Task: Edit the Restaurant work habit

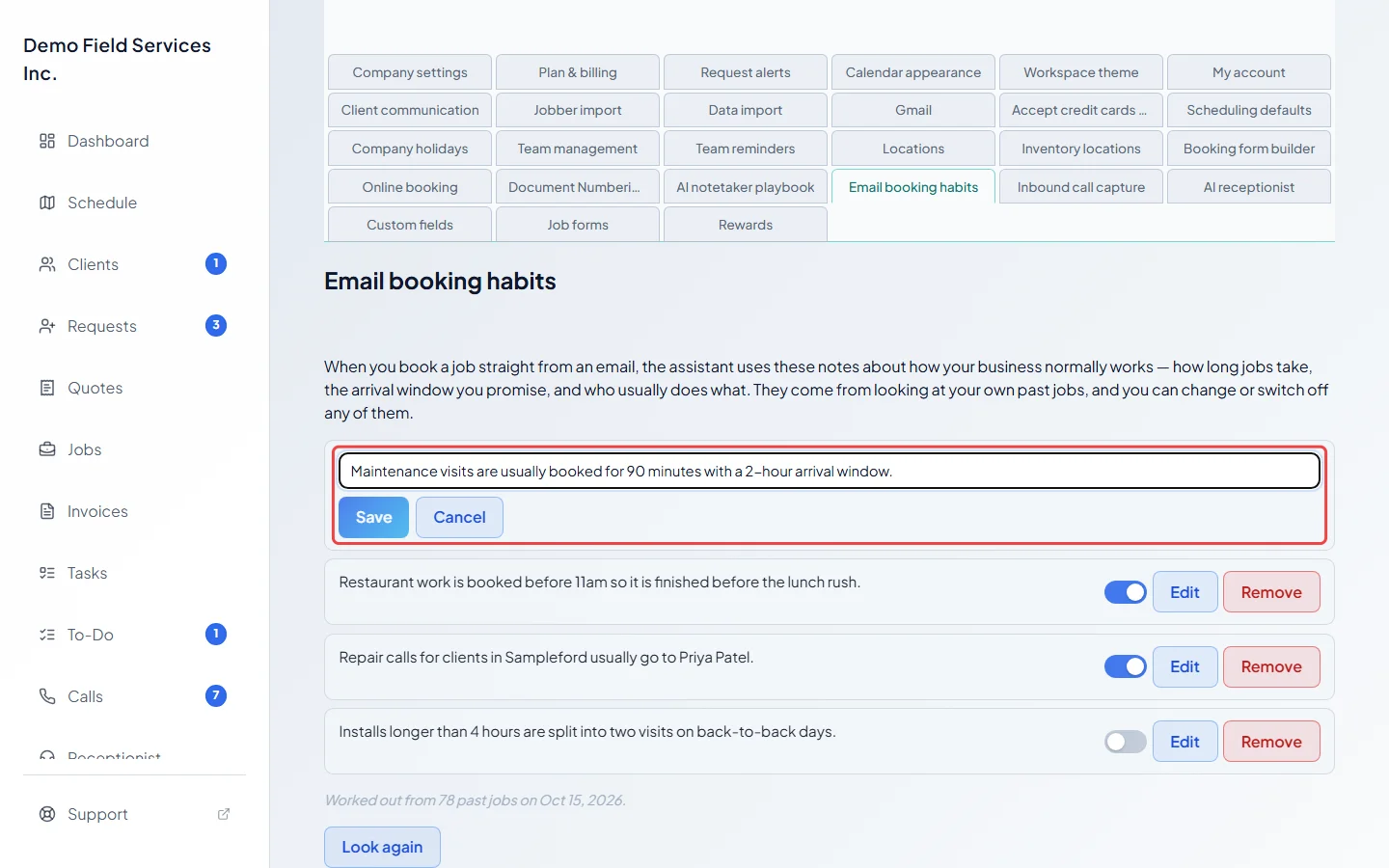Action: click(1185, 592)
